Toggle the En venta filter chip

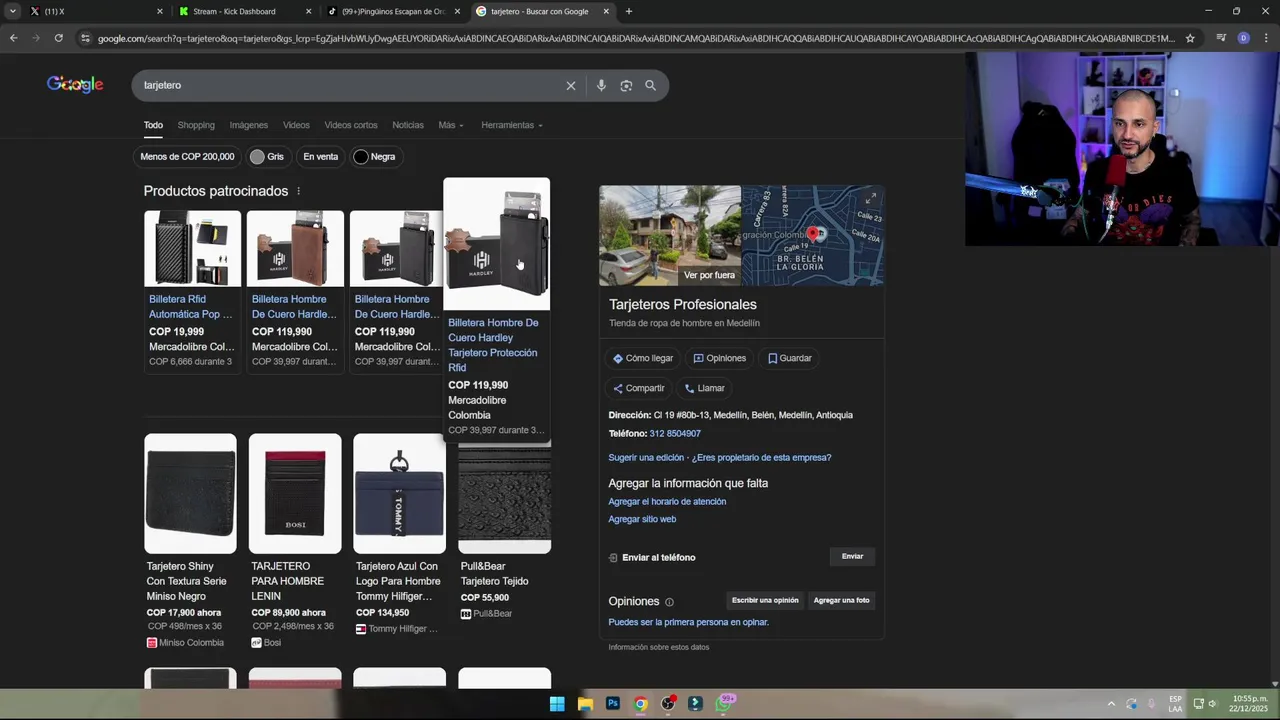[x=321, y=157]
